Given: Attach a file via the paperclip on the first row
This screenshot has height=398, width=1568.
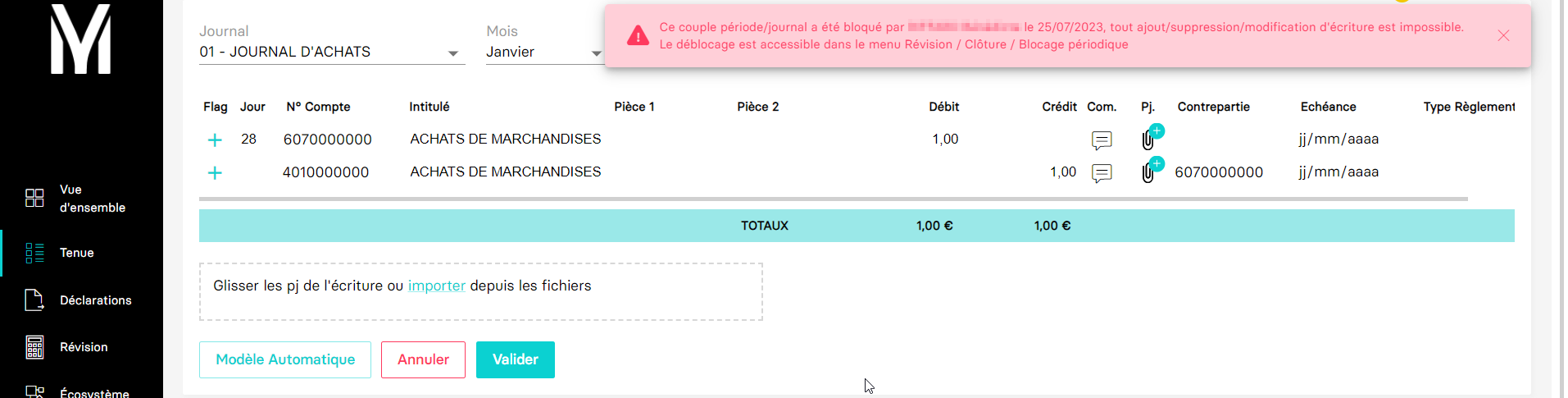Looking at the screenshot, I should 1151,138.
